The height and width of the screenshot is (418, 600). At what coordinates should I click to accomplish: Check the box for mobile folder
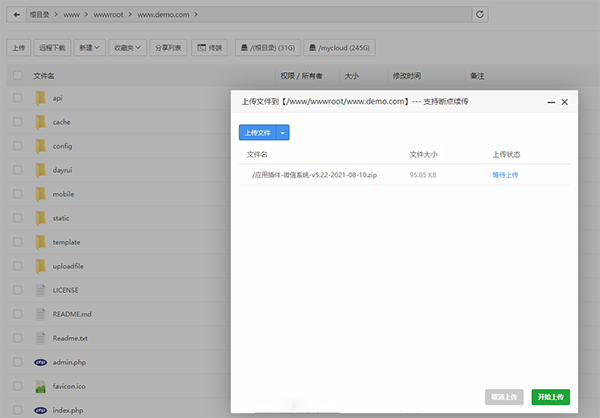click(18, 194)
